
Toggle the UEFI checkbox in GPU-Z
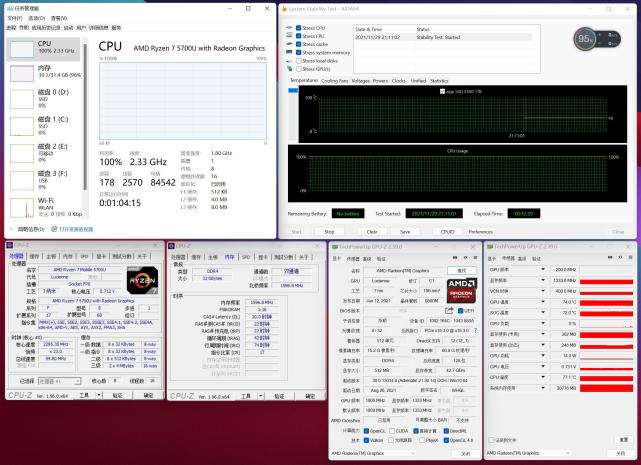tap(461, 311)
